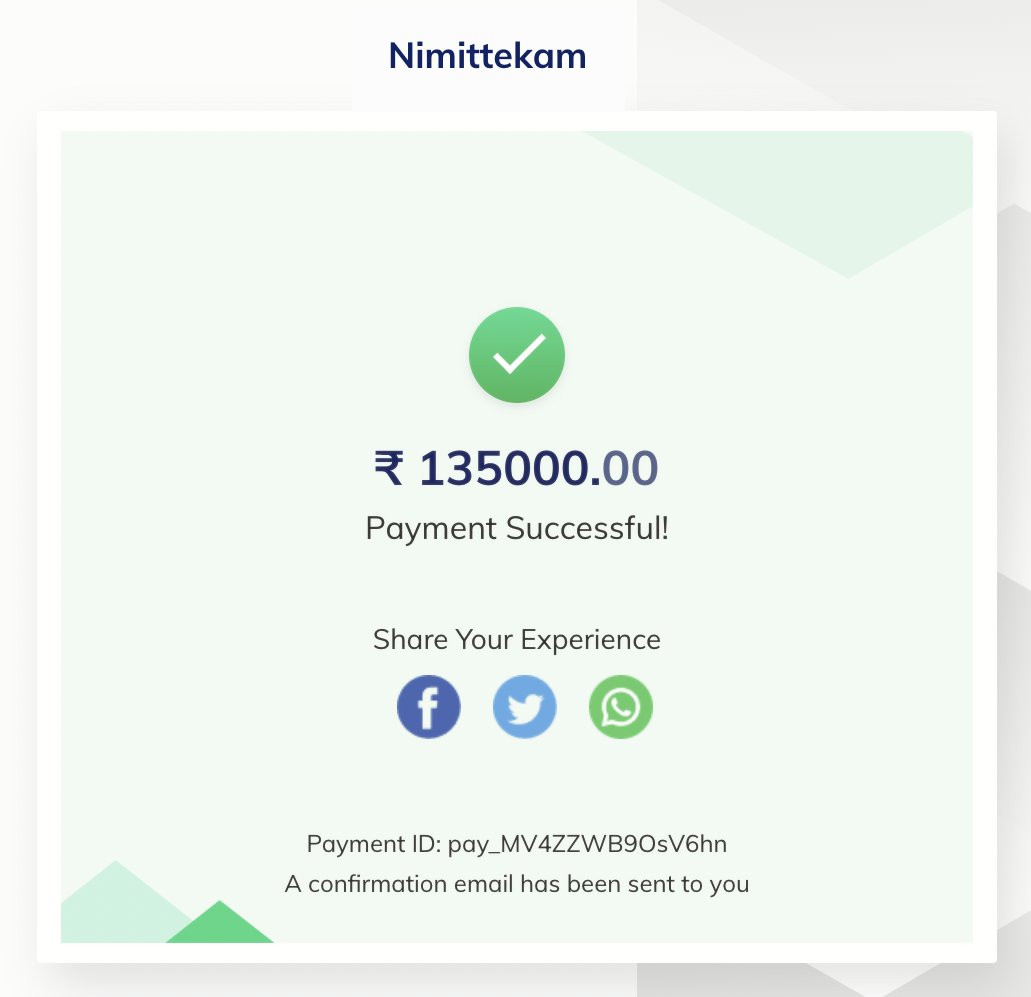
Task: Click the Twitter share icon
Action: click(524, 707)
